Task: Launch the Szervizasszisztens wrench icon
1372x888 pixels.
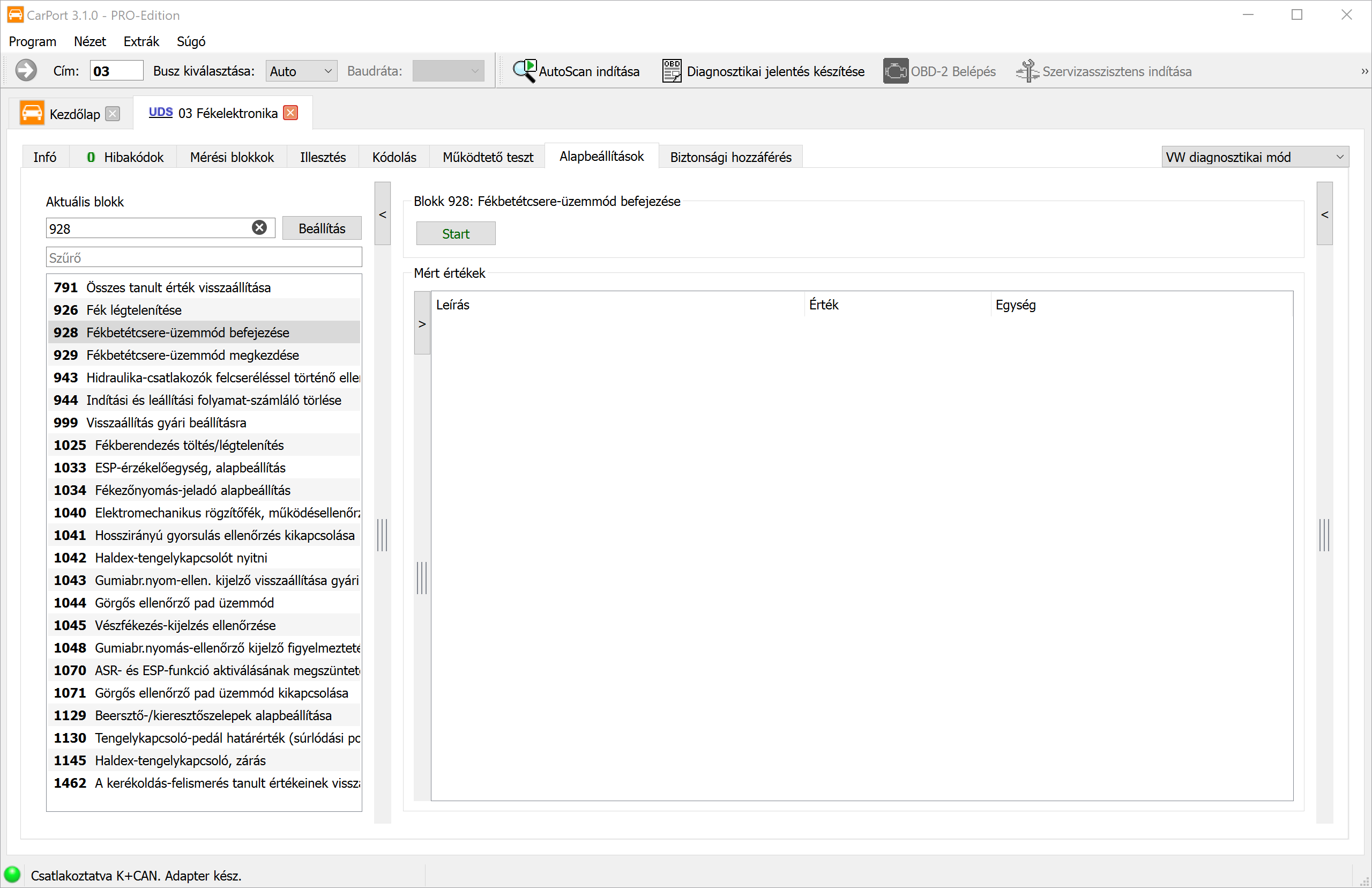Action: pos(1027,71)
